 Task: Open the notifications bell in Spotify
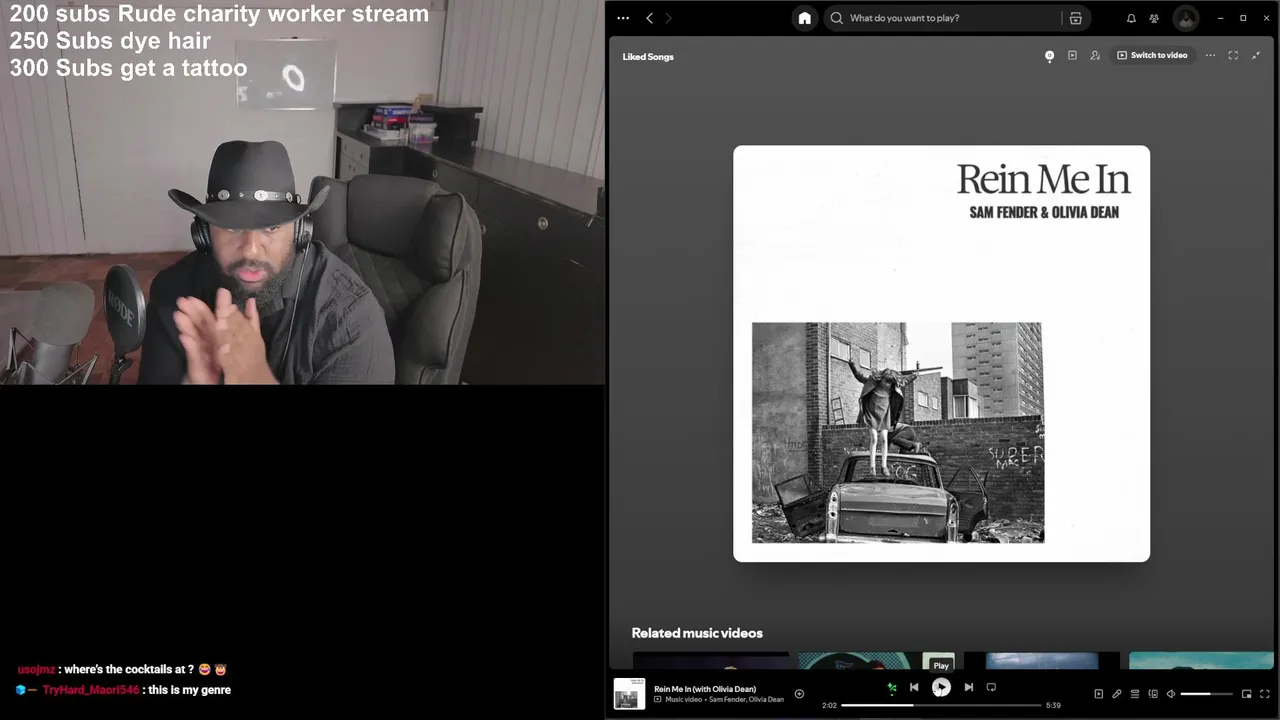point(1131,18)
